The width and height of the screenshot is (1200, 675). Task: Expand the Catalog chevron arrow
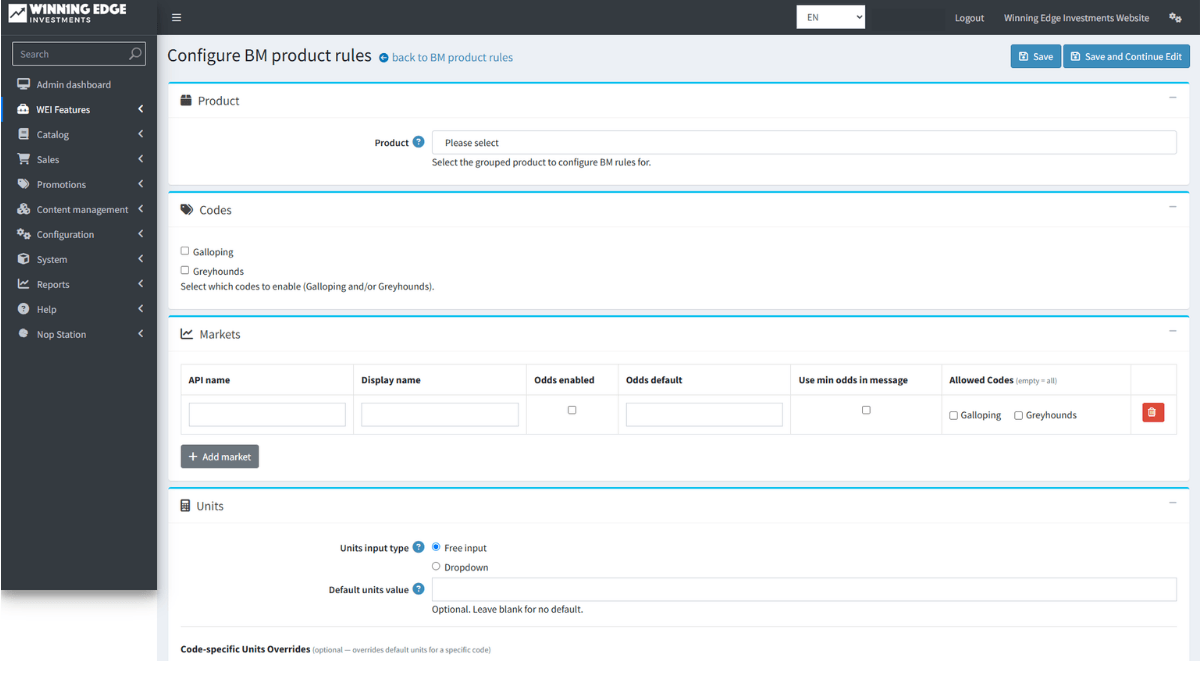141,134
